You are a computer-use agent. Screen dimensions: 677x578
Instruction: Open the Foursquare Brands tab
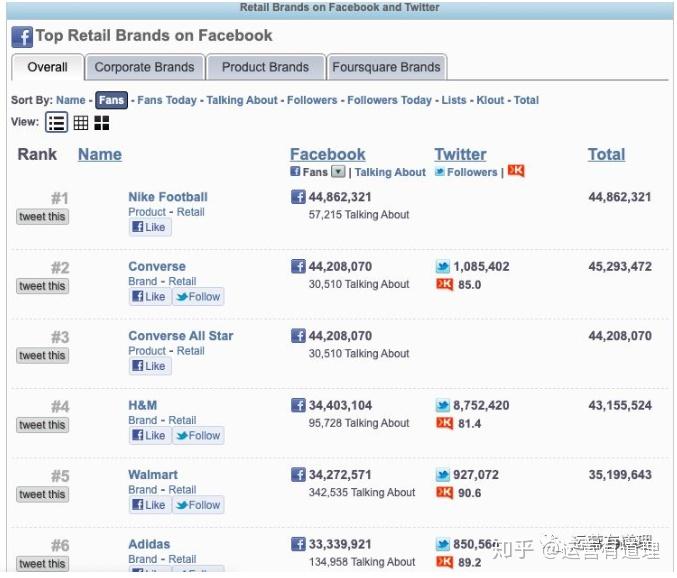pos(386,67)
